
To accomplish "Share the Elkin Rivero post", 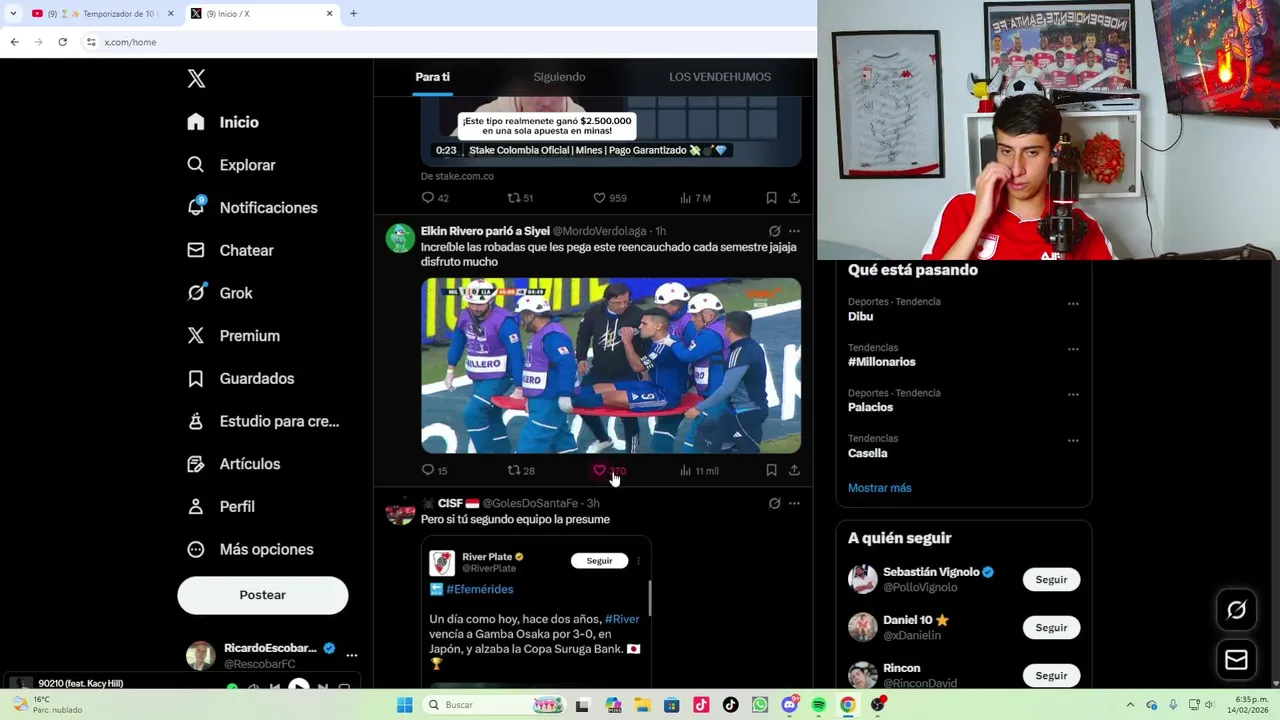I will pos(794,470).
